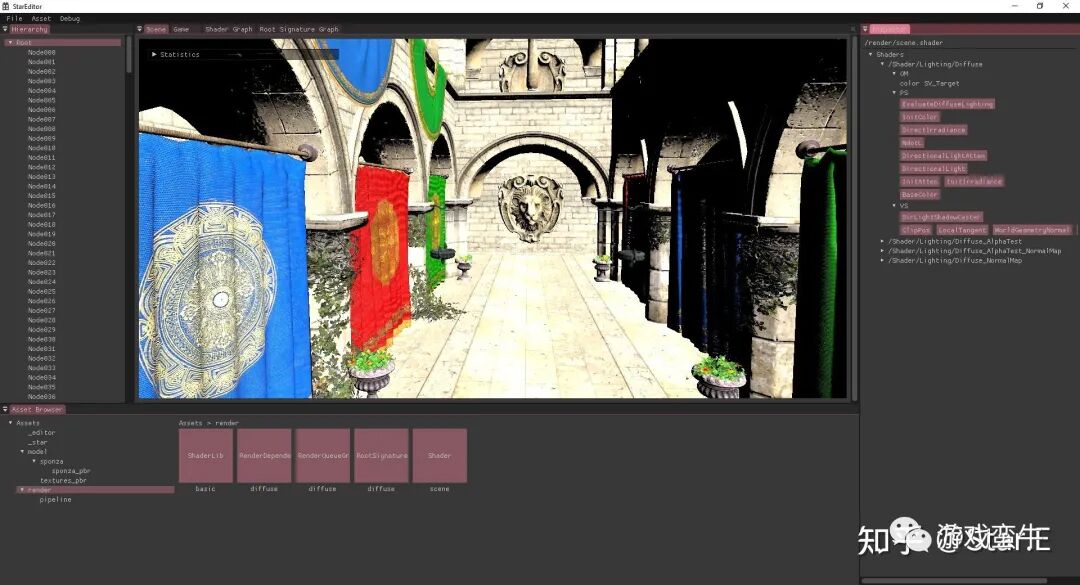
Task: Switch to the Root Signature Graph tab
Action: (299, 29)
